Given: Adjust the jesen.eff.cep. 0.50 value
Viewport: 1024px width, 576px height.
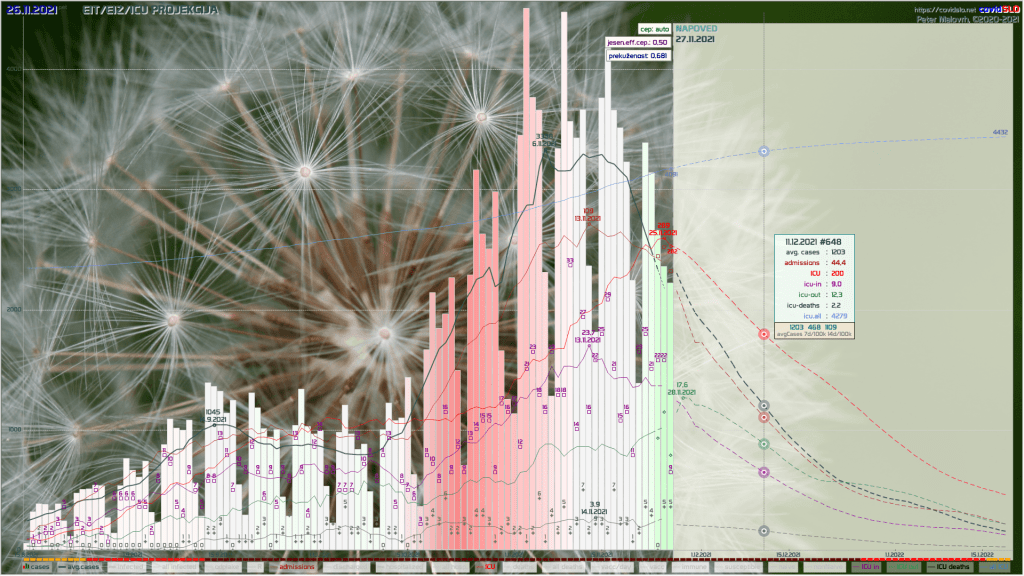Looking at the screenshot, I should tap(639, 43).
